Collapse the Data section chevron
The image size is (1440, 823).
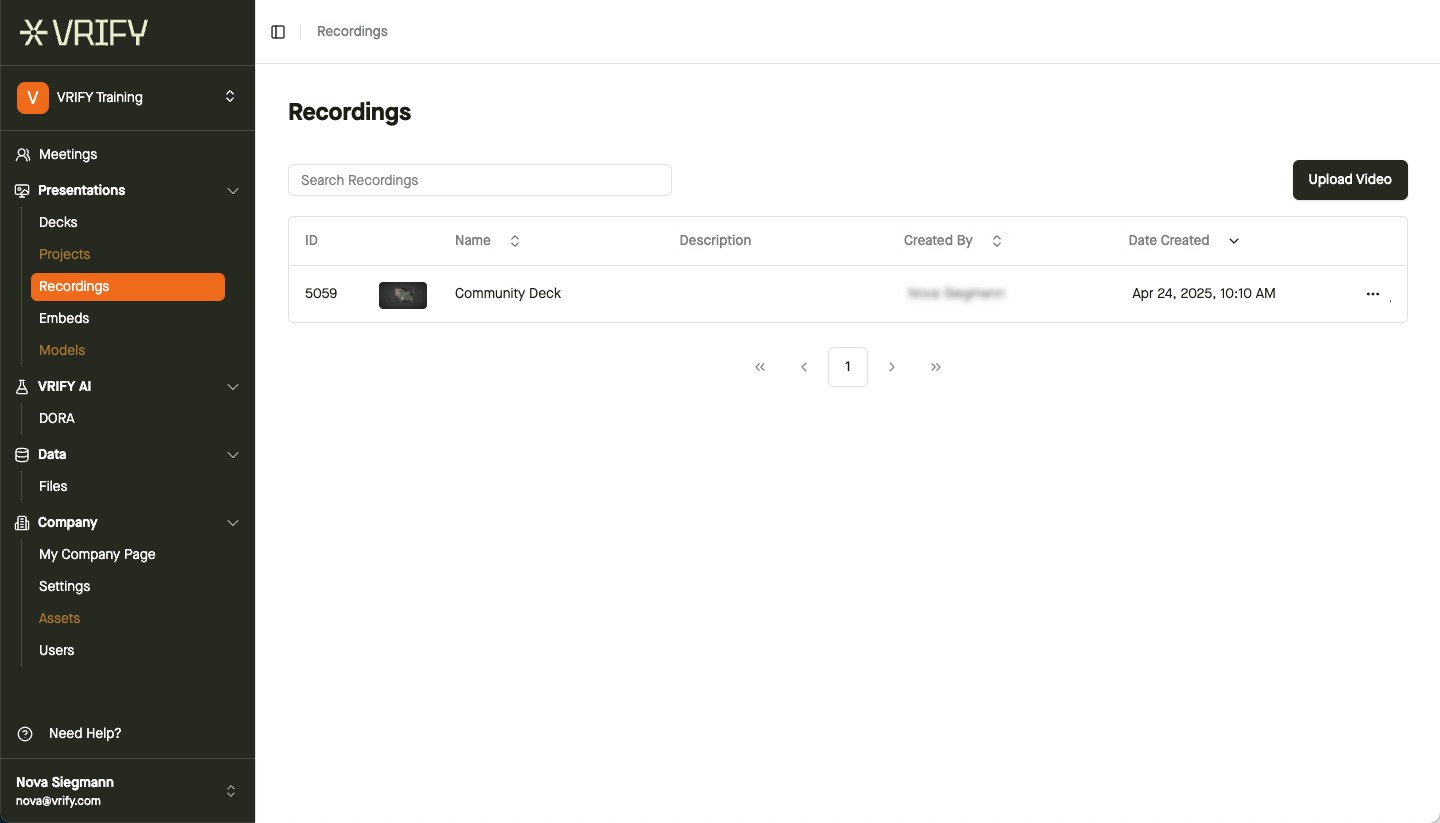pyautogui.click(x=233, y=455)
